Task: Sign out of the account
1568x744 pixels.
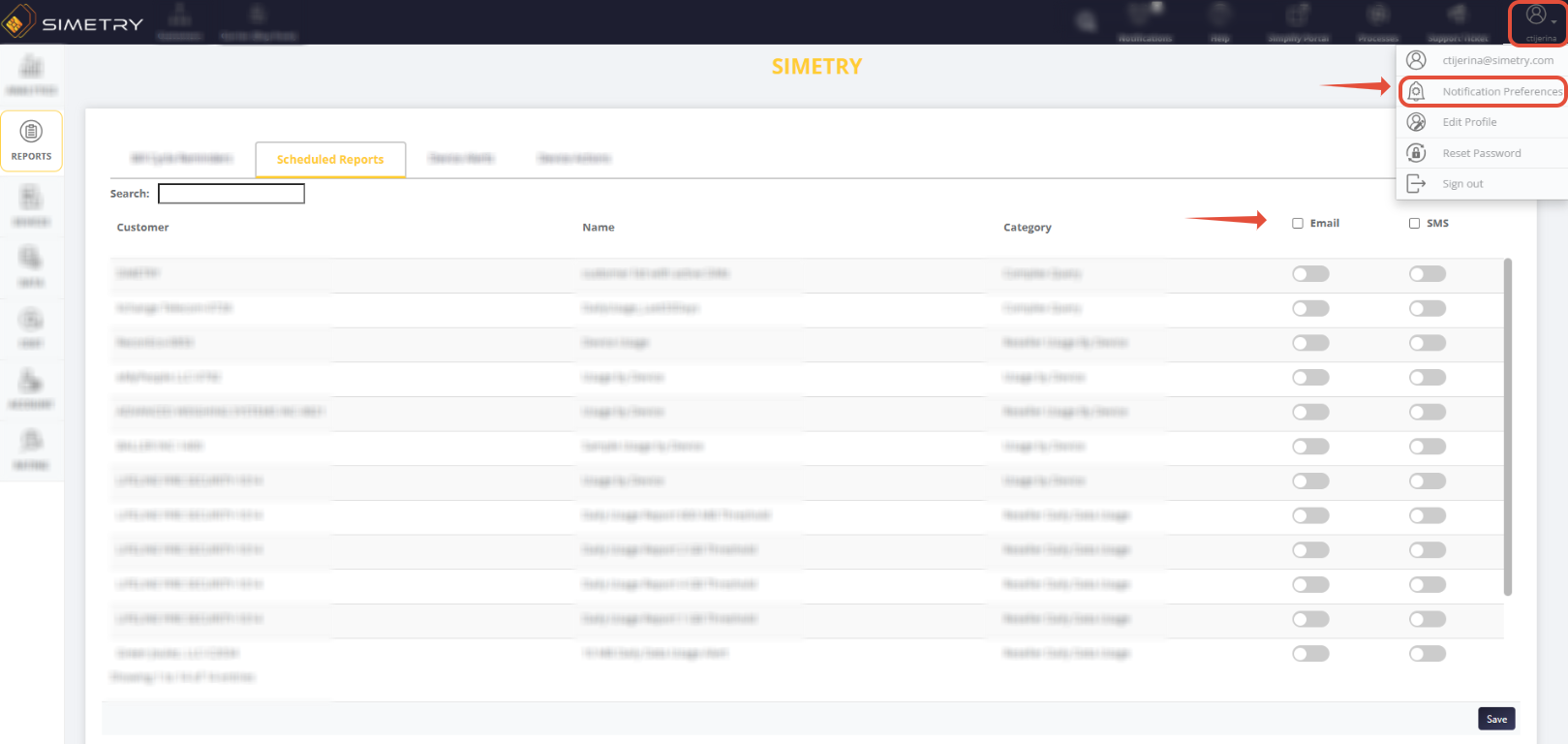Action: (x=1482, y=184)
